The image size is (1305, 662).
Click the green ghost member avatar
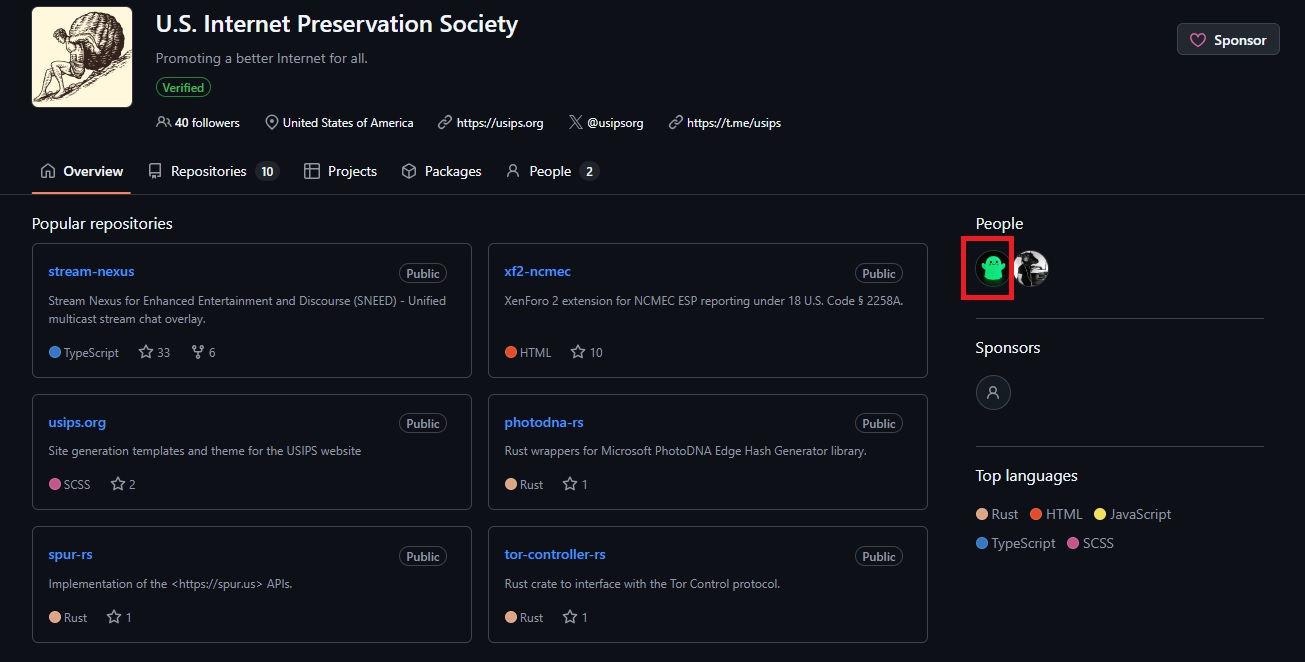993,268
